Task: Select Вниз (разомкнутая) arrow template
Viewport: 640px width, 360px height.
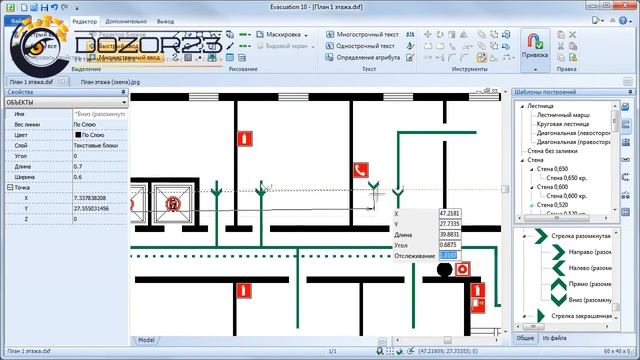Action: click(580, 300)
